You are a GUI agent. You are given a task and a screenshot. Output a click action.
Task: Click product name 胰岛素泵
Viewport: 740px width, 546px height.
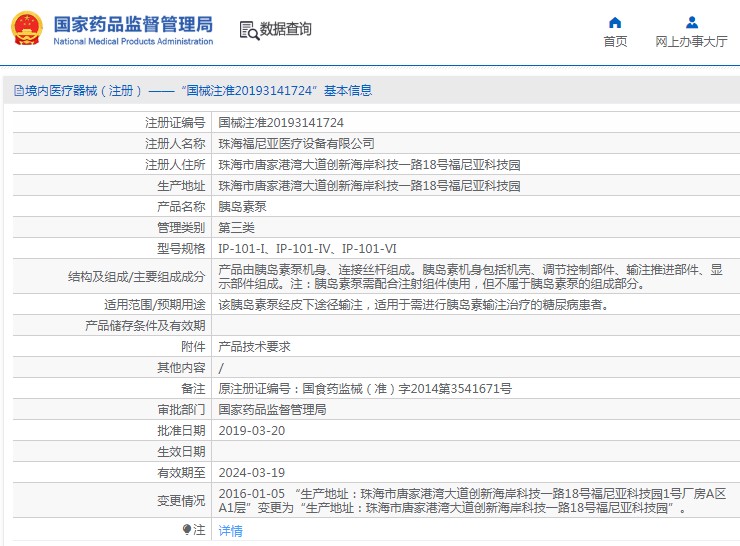pyautogui.click(x=242, y=206)
